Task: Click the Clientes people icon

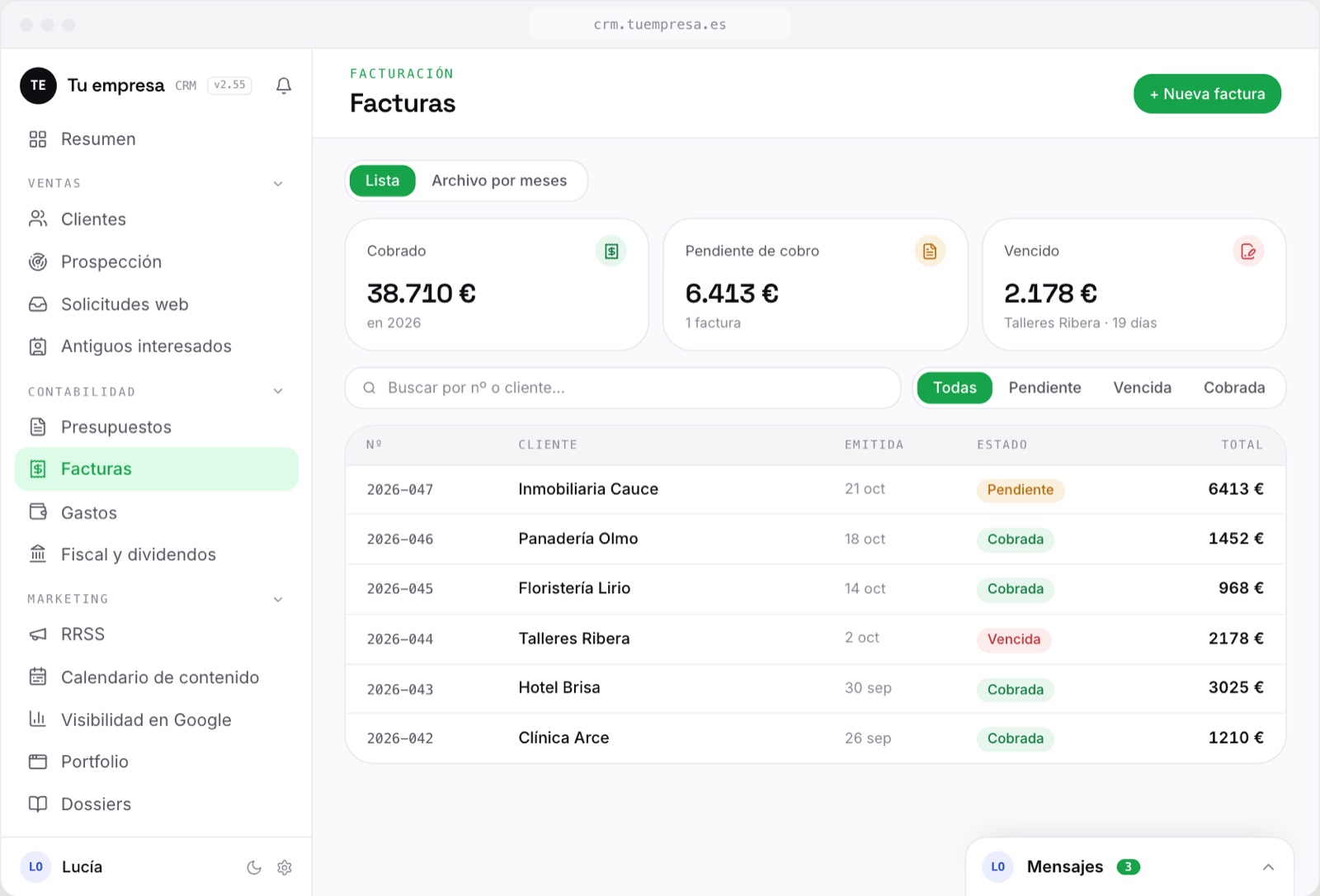Action: click(38, 219)
